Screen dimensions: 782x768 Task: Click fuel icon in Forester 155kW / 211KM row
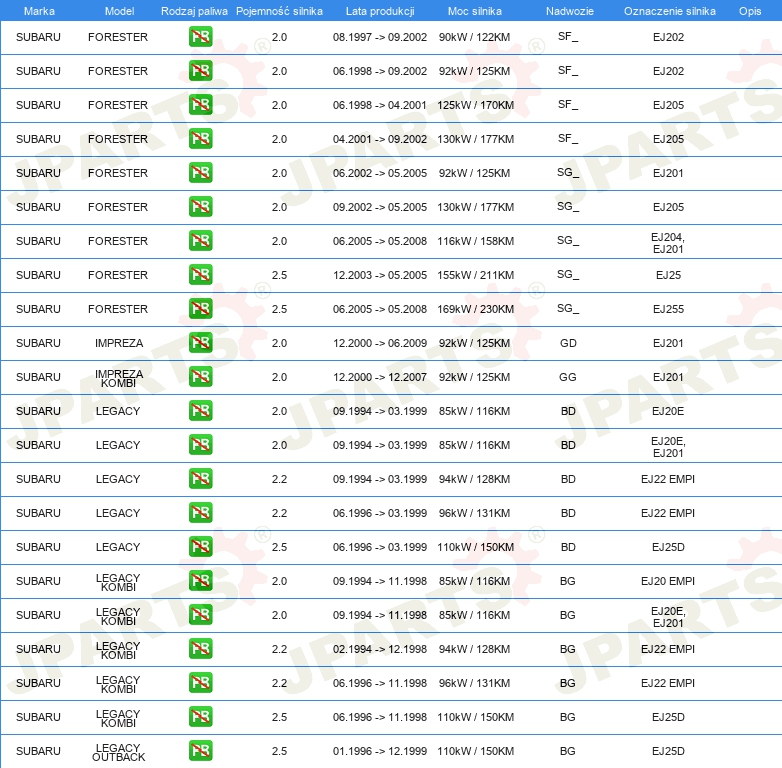point(200,275)
